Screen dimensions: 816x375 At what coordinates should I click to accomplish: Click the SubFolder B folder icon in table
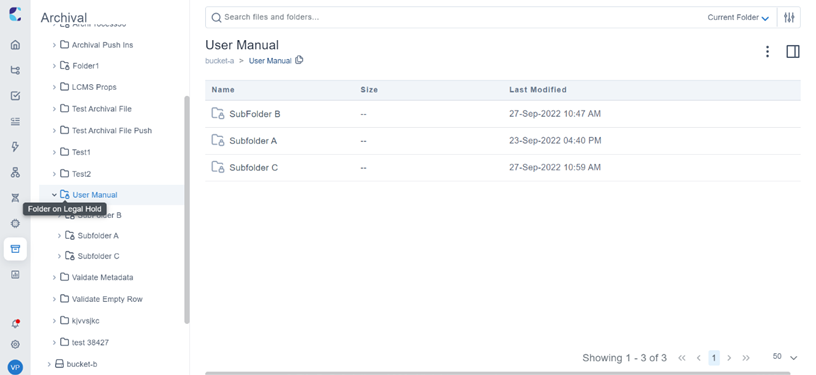pyautogui.click(x=218, y=113)
